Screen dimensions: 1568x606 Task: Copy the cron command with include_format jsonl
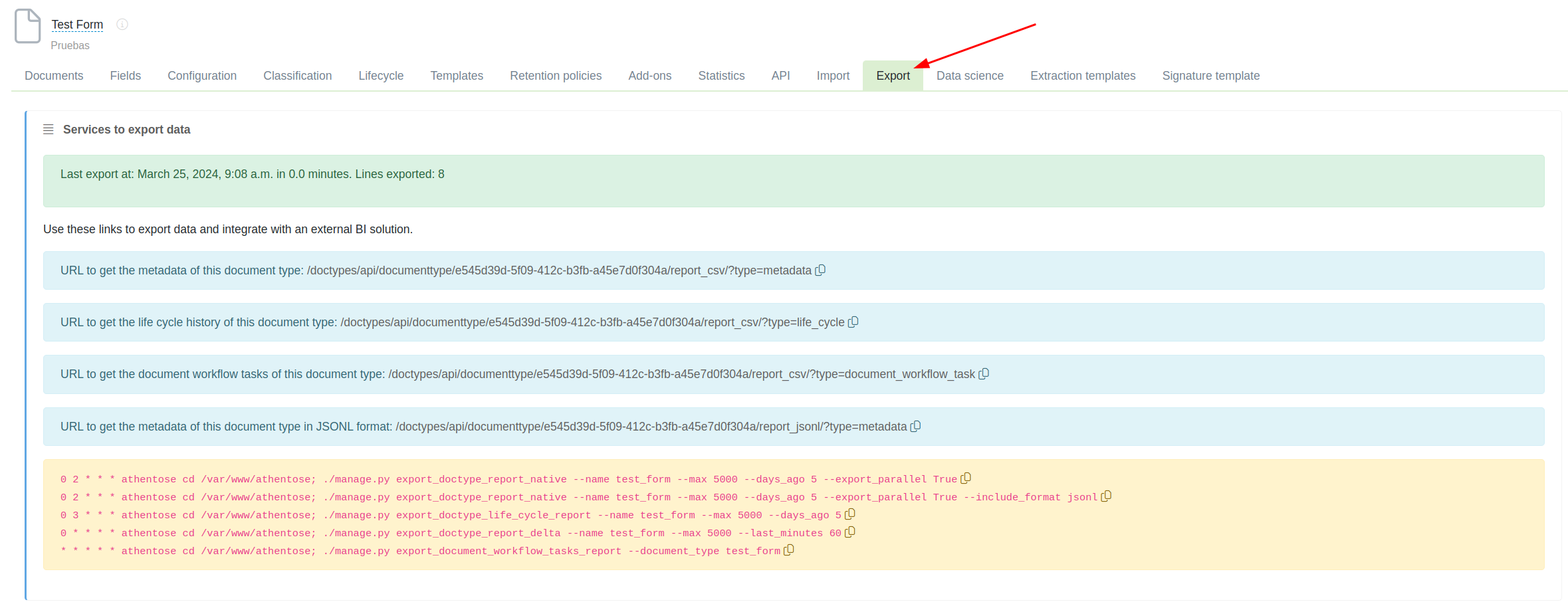[1106, 496]
